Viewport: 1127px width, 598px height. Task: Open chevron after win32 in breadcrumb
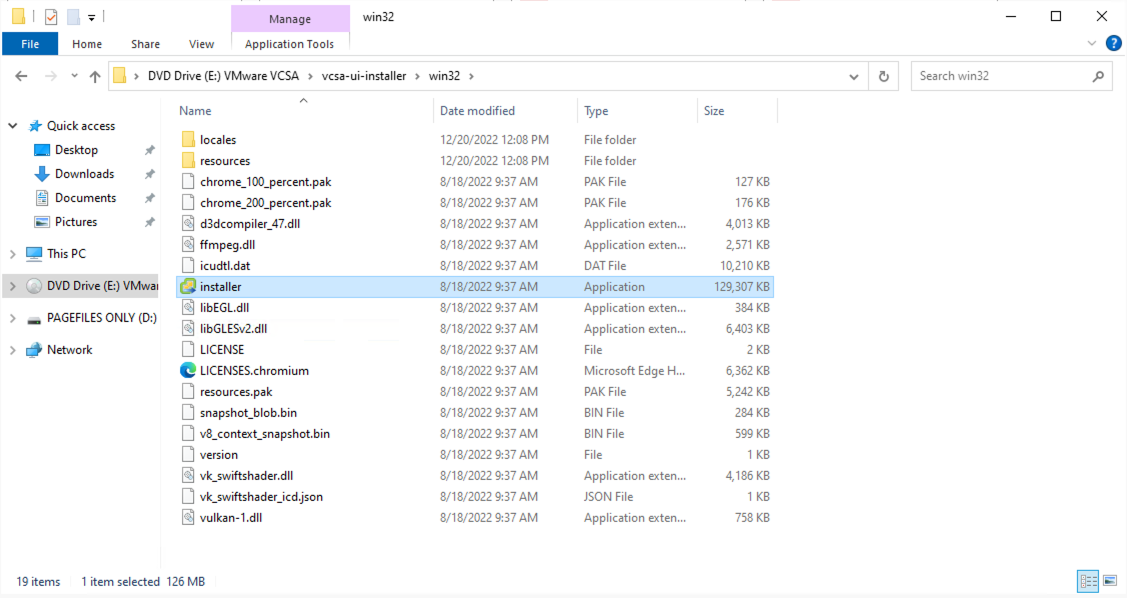472,76
